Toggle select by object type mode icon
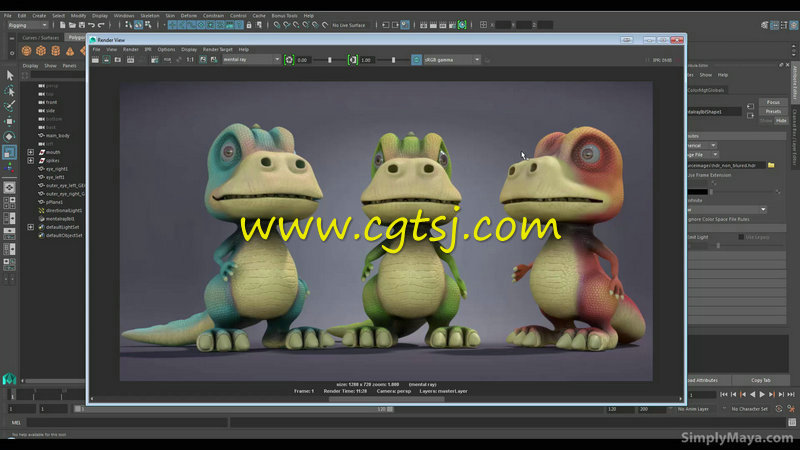This screenshot has height=450, width=800. click(x=138, y=24)
